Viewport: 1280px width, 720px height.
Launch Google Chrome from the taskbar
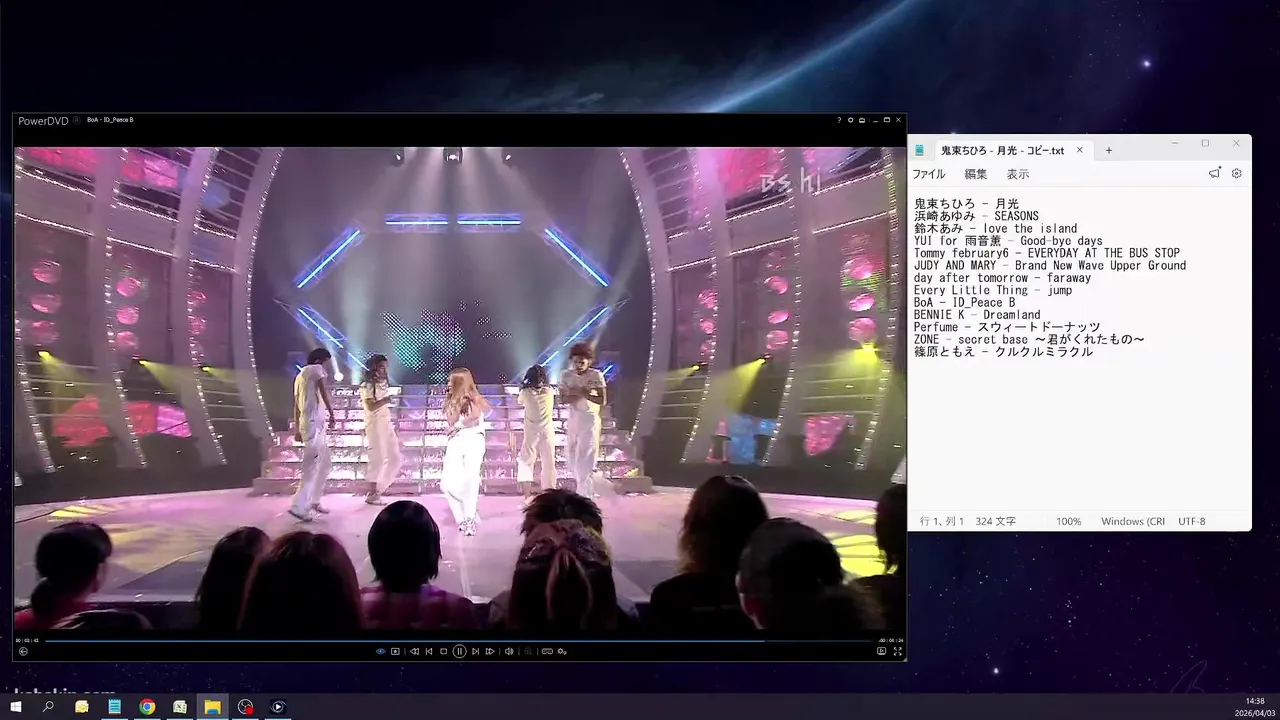pyautogui.click(x=147, y=707)
